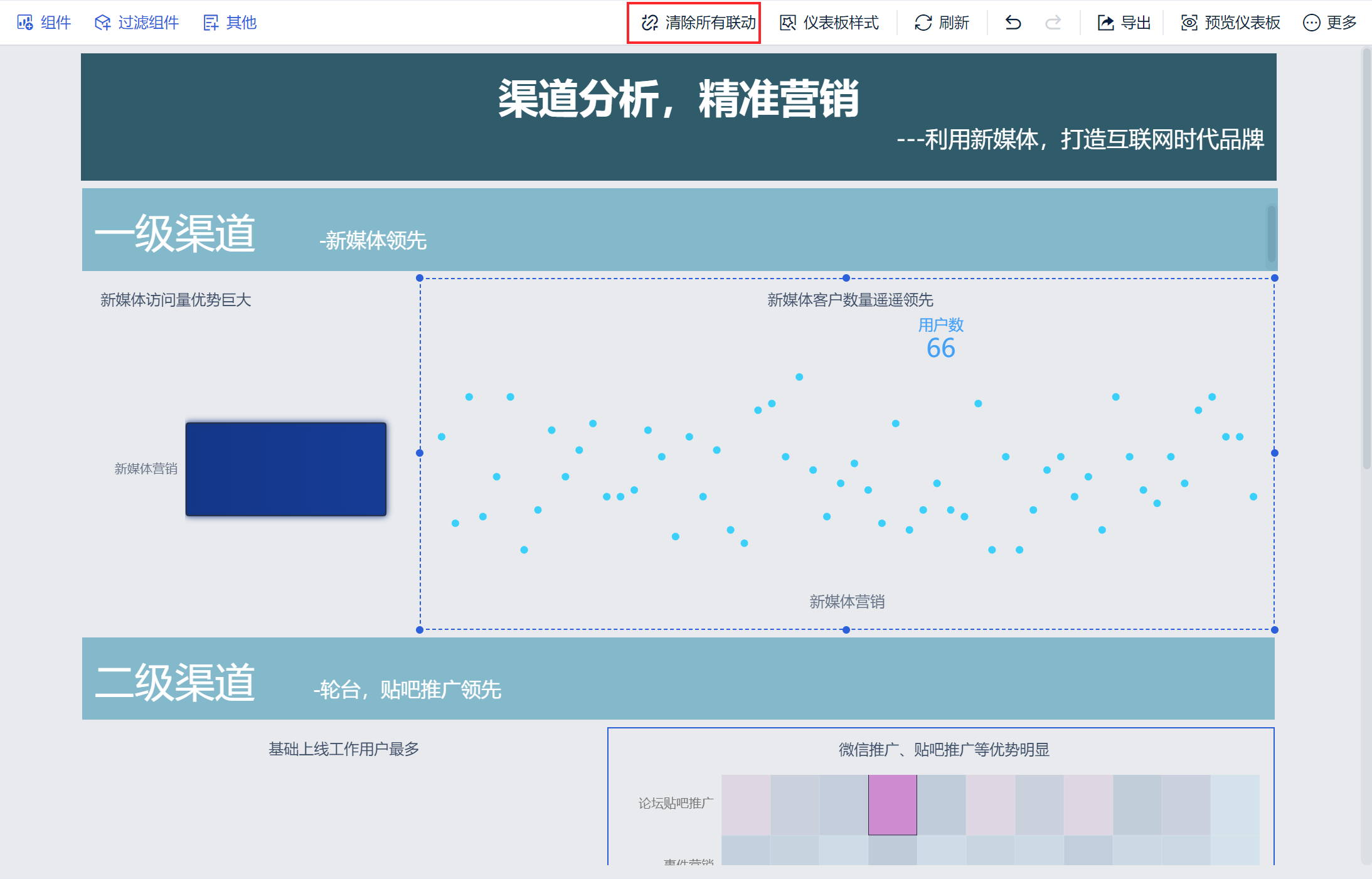
Task: Click the 新媒体营销 label beside the blue bar
Action: click(x=146, y=469)
